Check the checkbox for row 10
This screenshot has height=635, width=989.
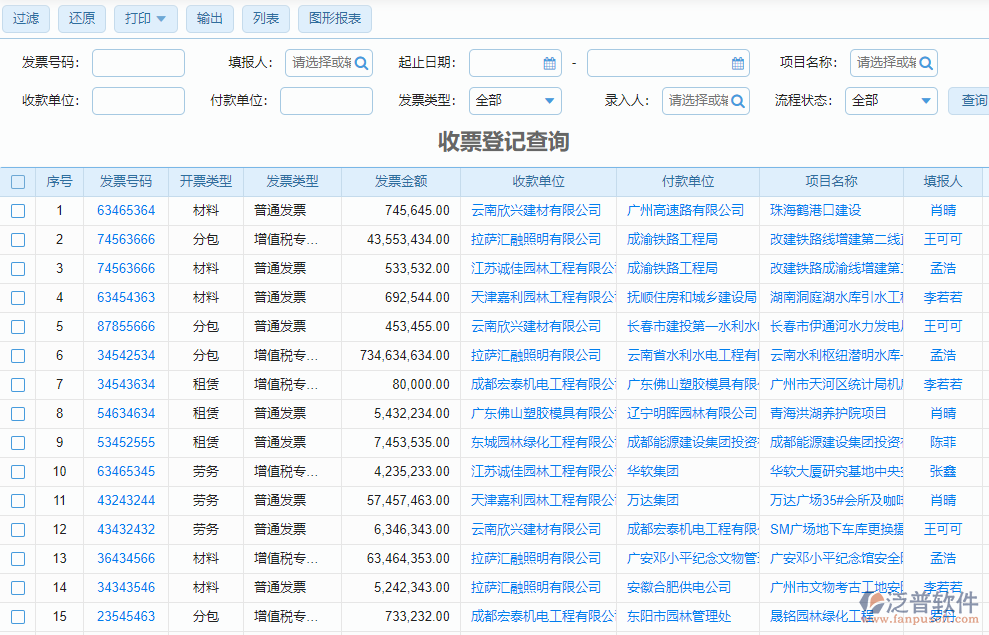tap(17, 471)
